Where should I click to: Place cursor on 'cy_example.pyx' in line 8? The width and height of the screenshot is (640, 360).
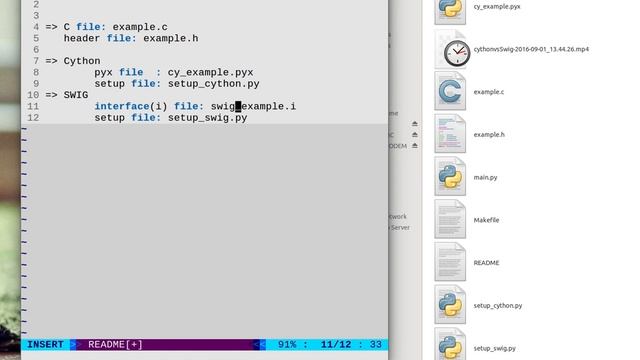(210, 72)
